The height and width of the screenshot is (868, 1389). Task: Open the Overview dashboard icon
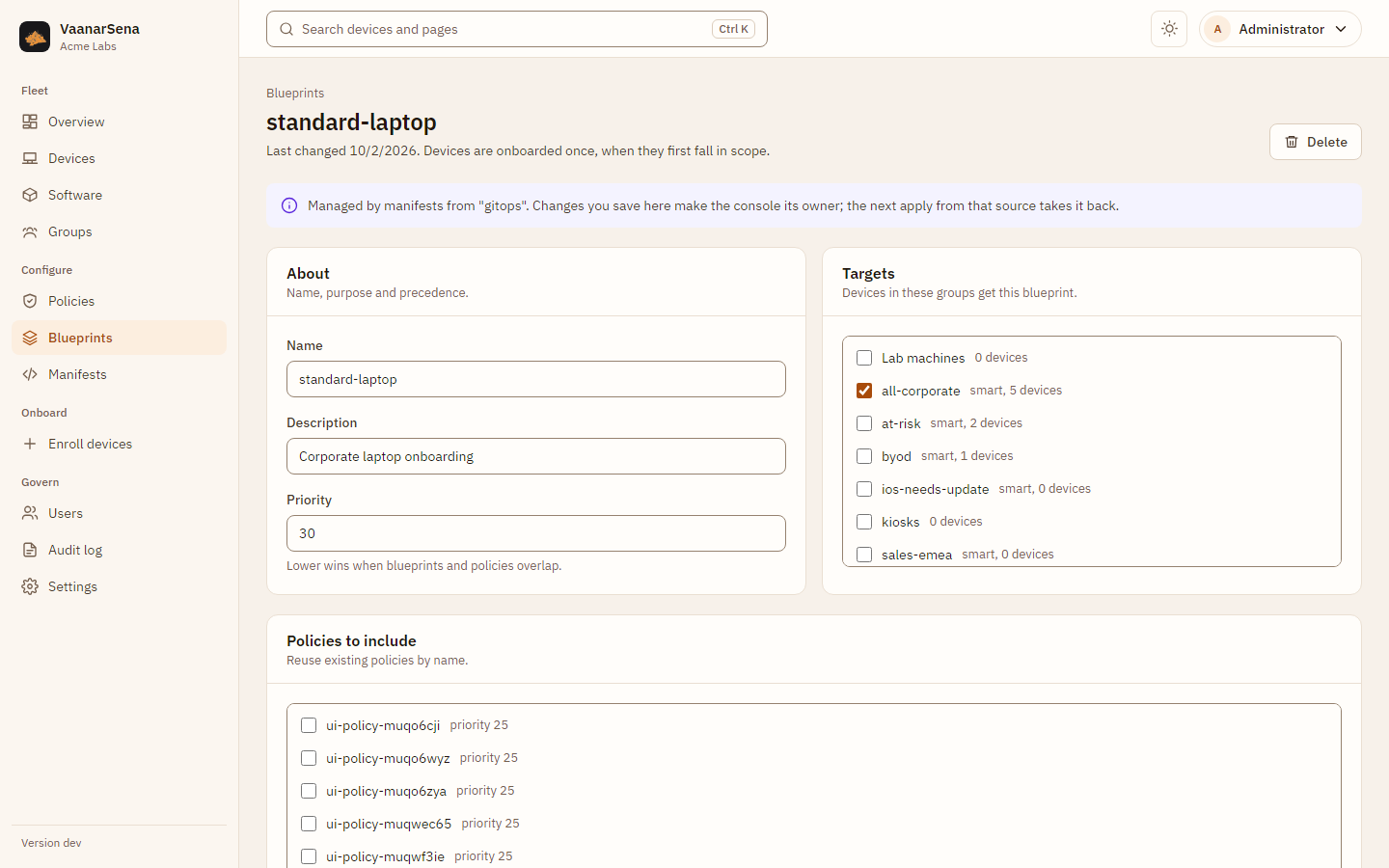30,122
